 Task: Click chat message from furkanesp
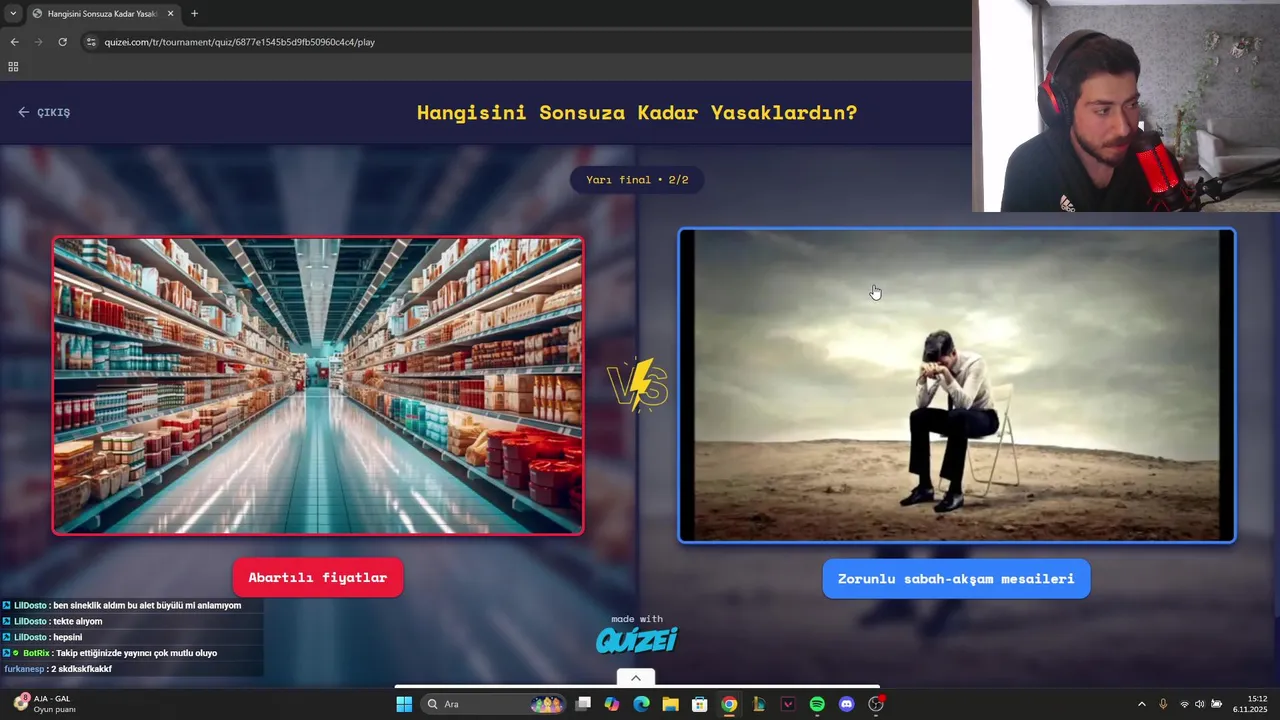tap(58, 669)
